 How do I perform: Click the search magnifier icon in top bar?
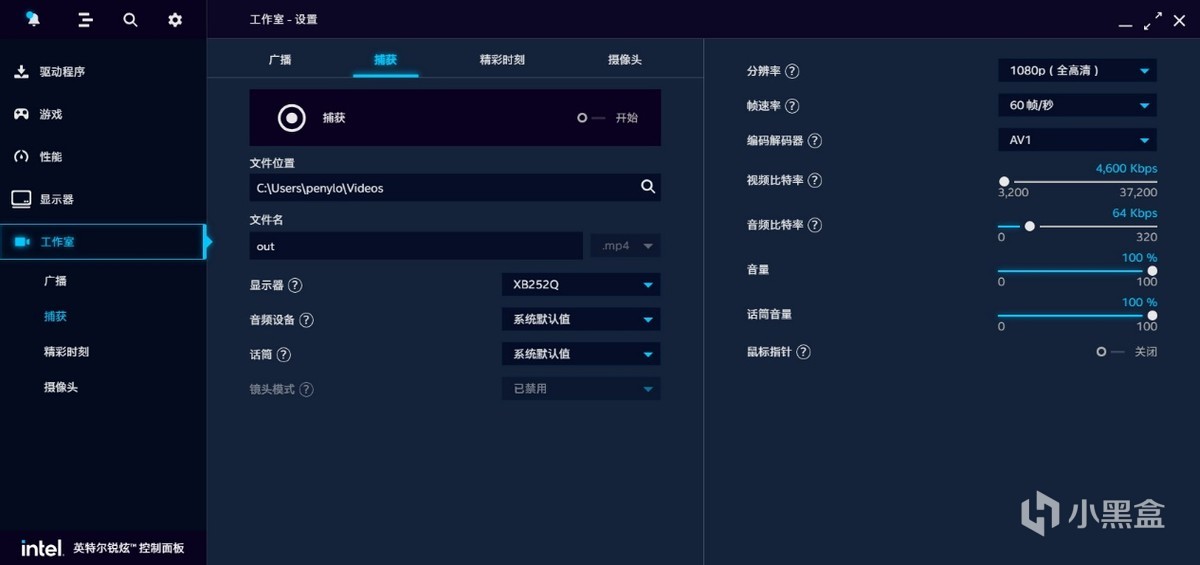click(x=130, y=19)
